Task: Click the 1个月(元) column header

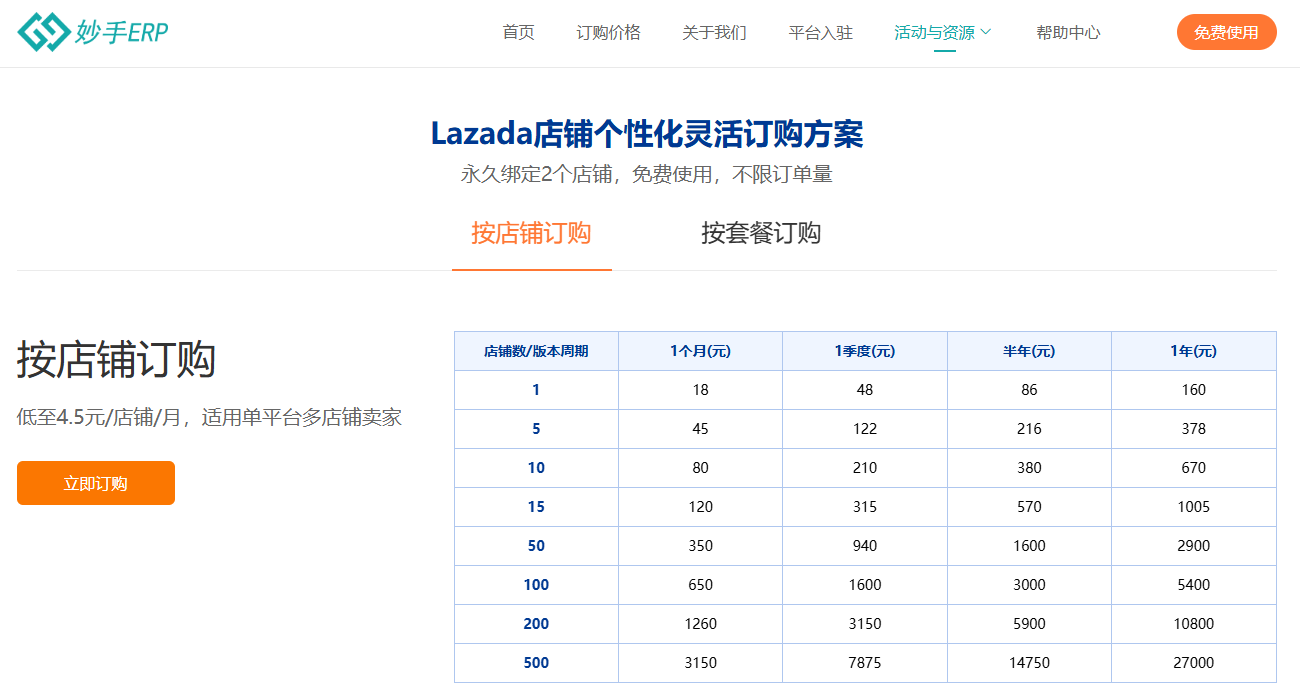Action: click(700, 351)
